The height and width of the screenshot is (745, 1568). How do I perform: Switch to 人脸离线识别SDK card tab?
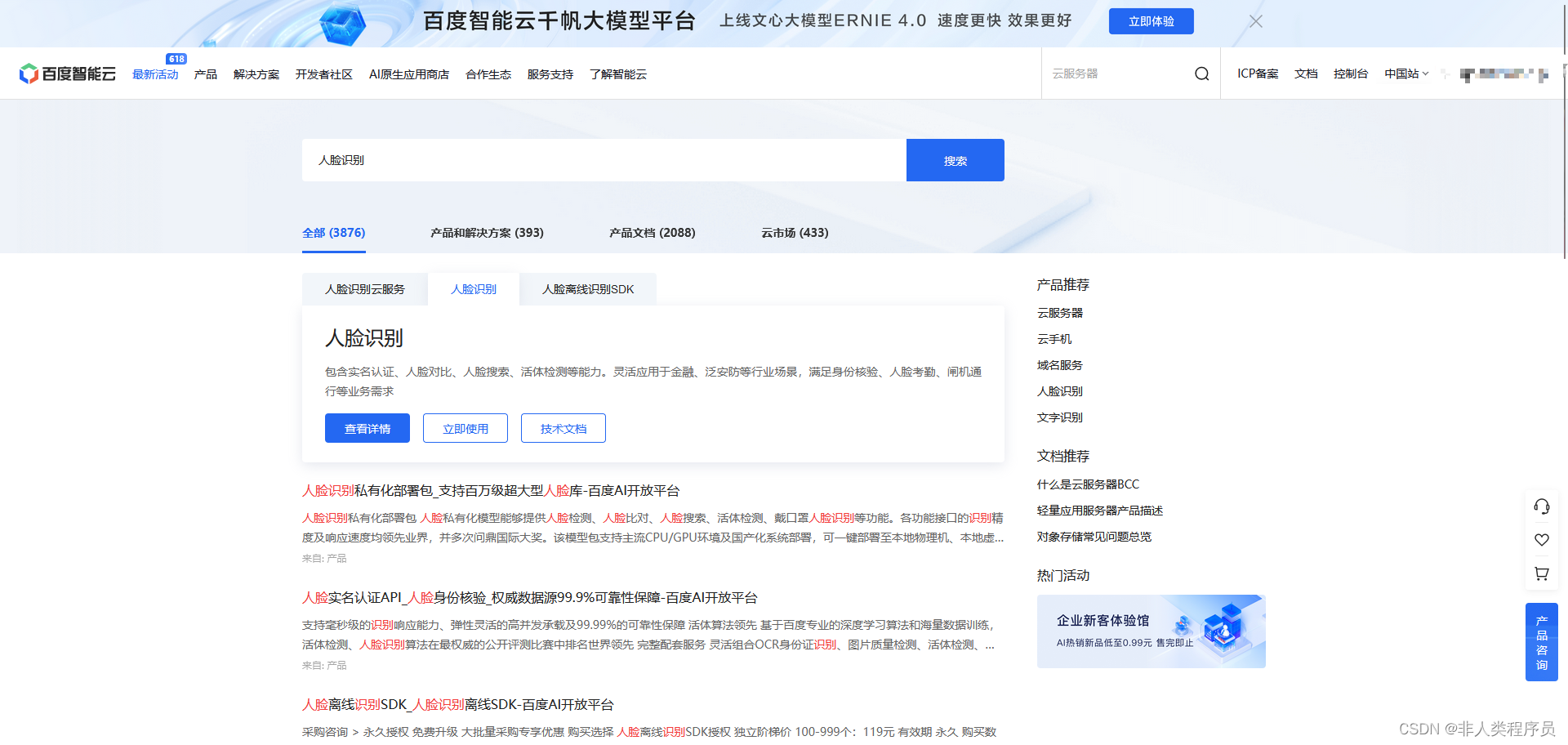tap(588, 289)
